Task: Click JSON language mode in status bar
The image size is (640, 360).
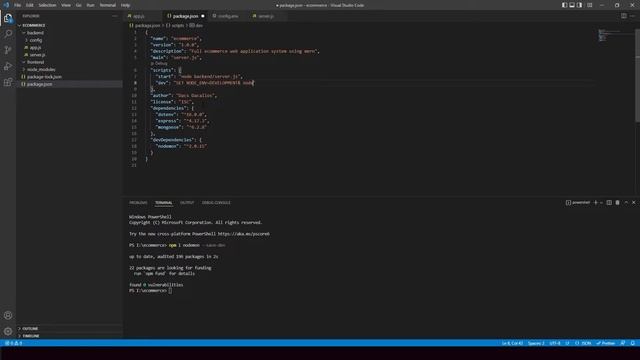Action: 583,343
